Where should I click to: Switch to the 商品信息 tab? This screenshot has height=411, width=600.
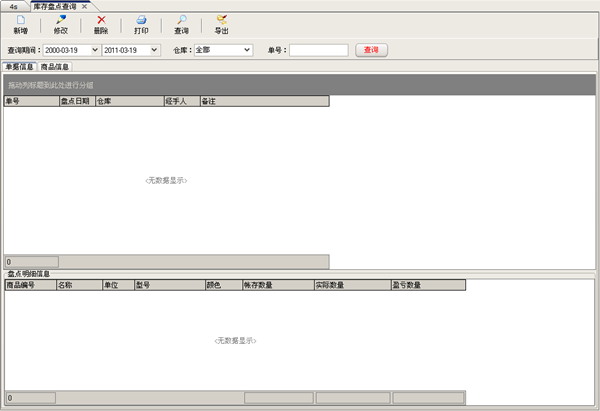click(x=55, y=67)
